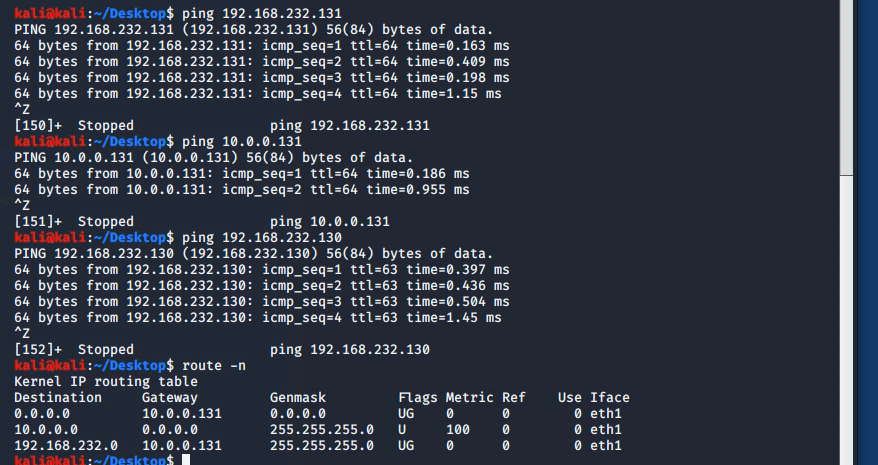Click the 'route -n' command text

(x=214, y=365)
